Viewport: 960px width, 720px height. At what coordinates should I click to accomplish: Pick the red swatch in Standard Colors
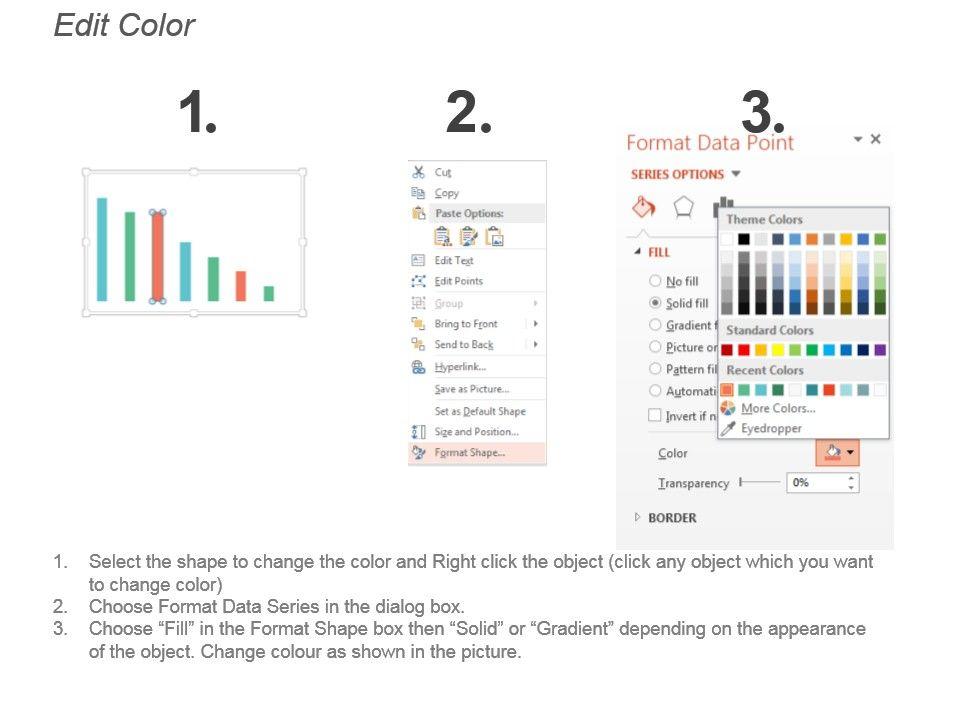pyautogui.click(x=744, y=350)
